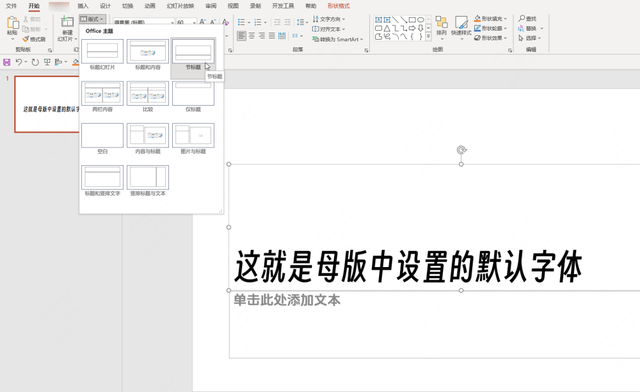Choose the Title Only (仅标题) layout
The height and width of the screenshot is (392, 640).
(193, 97)
